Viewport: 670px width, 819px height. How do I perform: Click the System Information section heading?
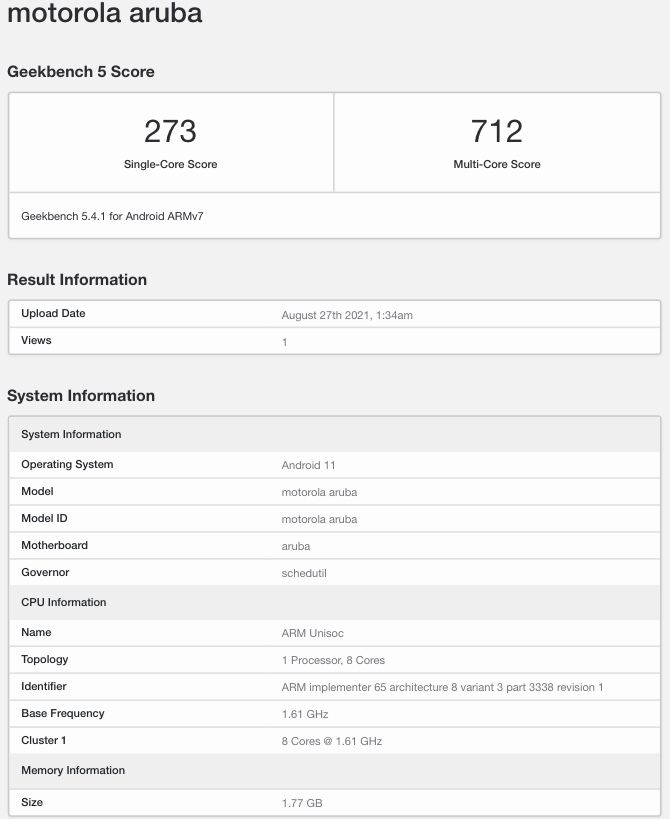(81, 396)
